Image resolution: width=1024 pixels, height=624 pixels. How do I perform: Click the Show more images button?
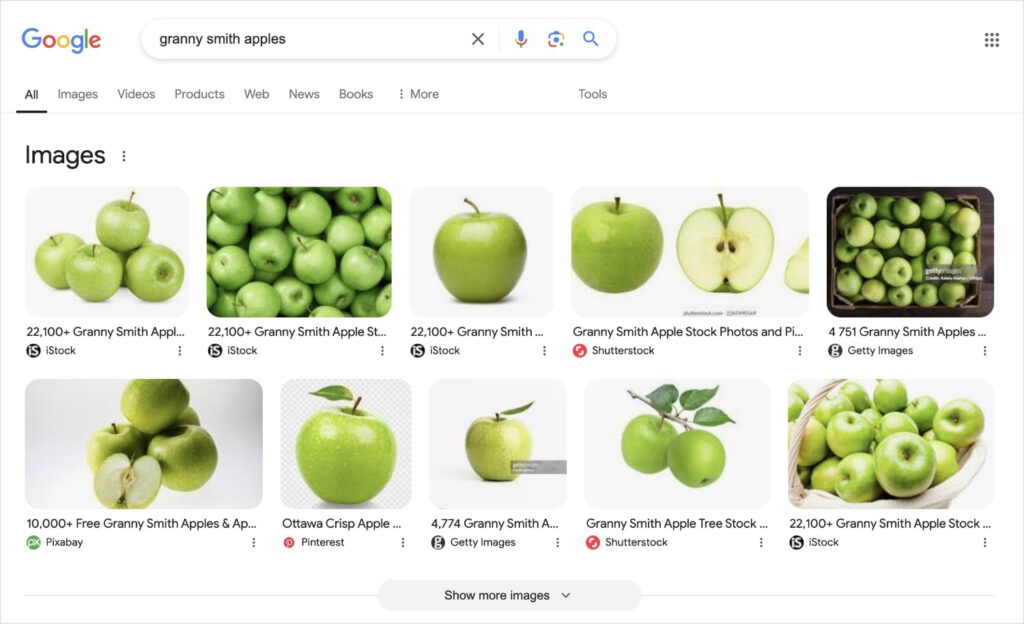497,595
